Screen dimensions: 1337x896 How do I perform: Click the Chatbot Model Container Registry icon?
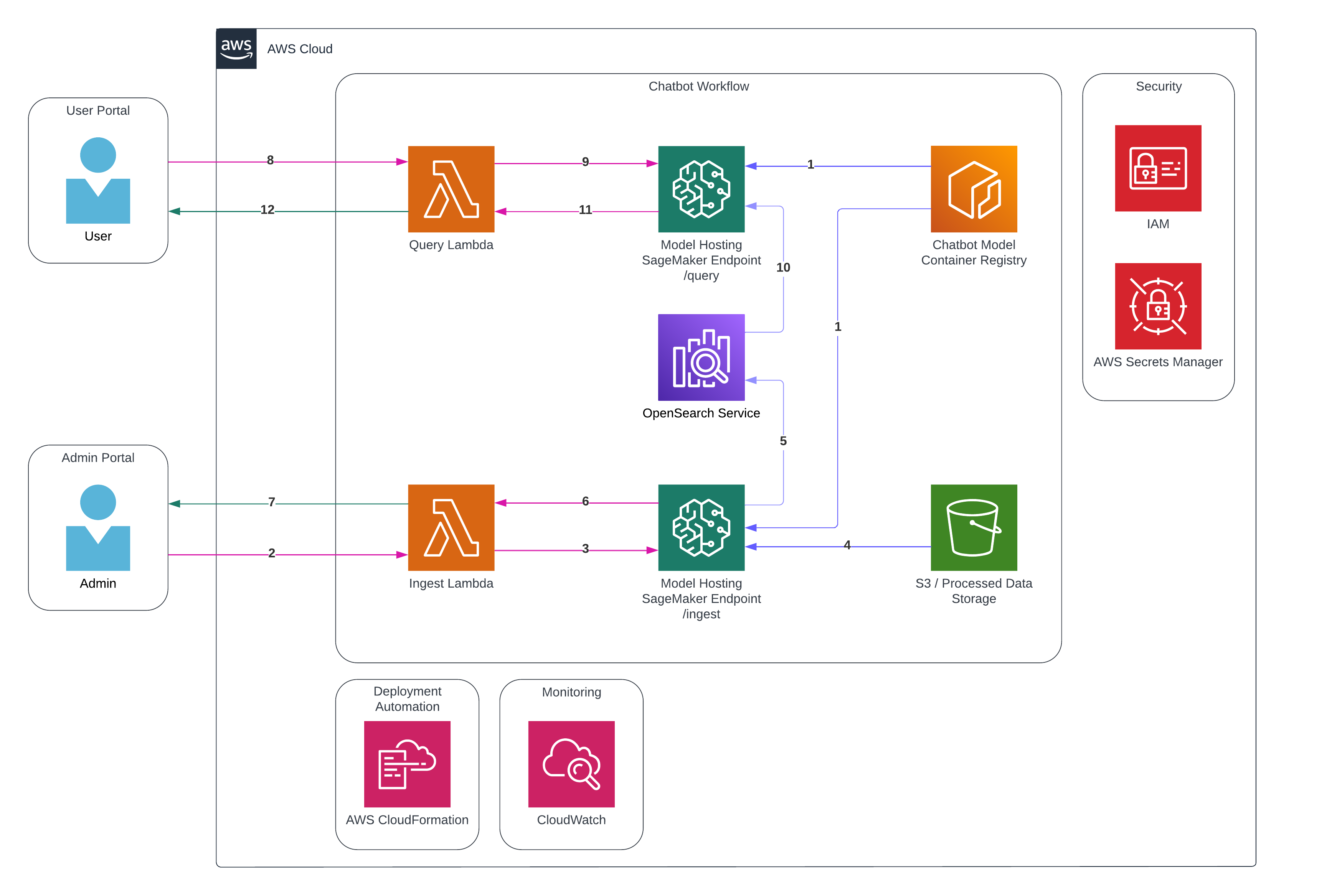(x=974, y=189)
